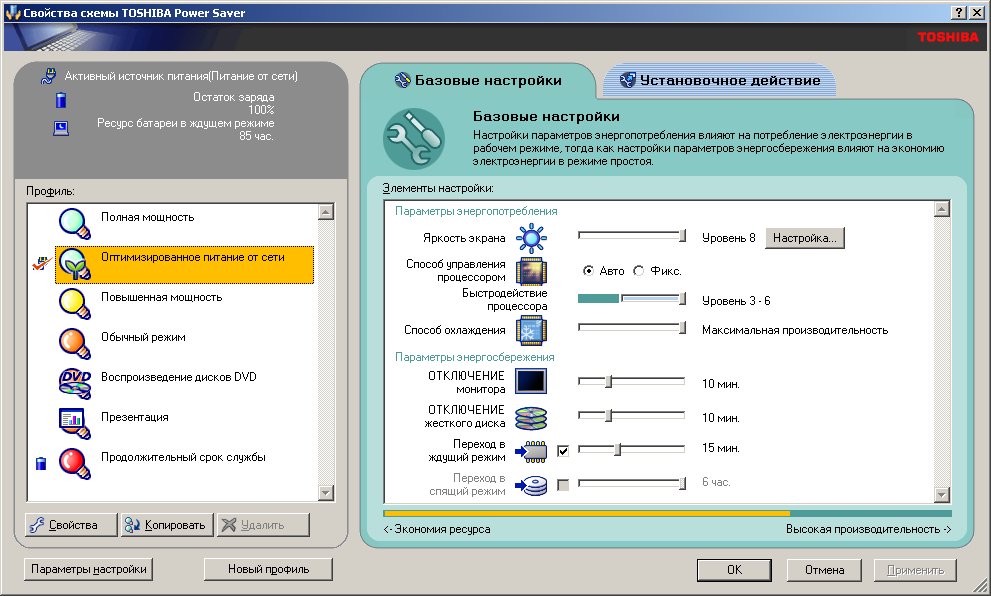
Task: Click the спящий режим timeout slider
Action: (x=631, y=483)
